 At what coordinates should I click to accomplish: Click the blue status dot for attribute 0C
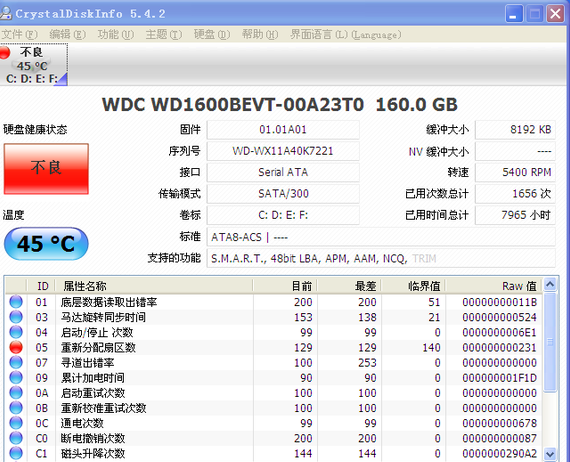tap(16, 423)
